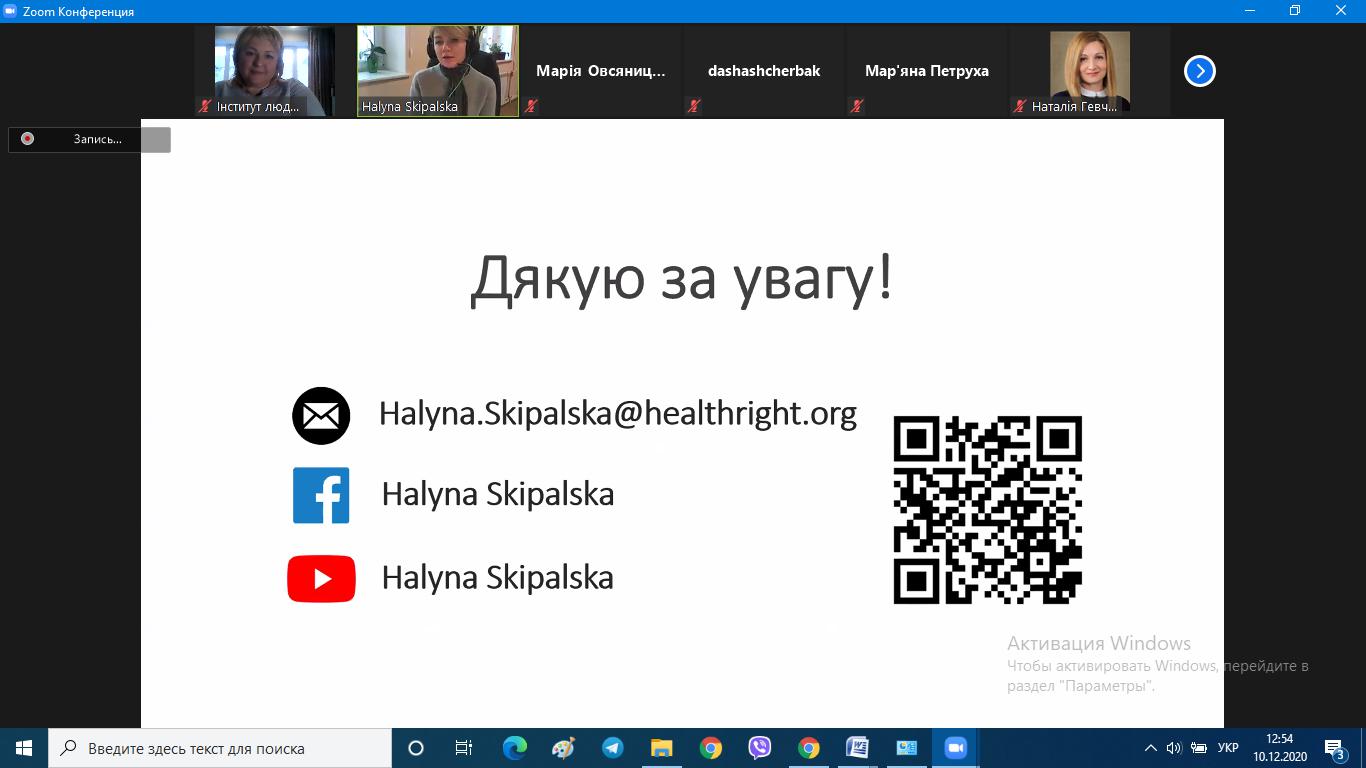Click the QR code on the slide
1366x768 pixels.
pyautogui.click(x=987, y=510)
